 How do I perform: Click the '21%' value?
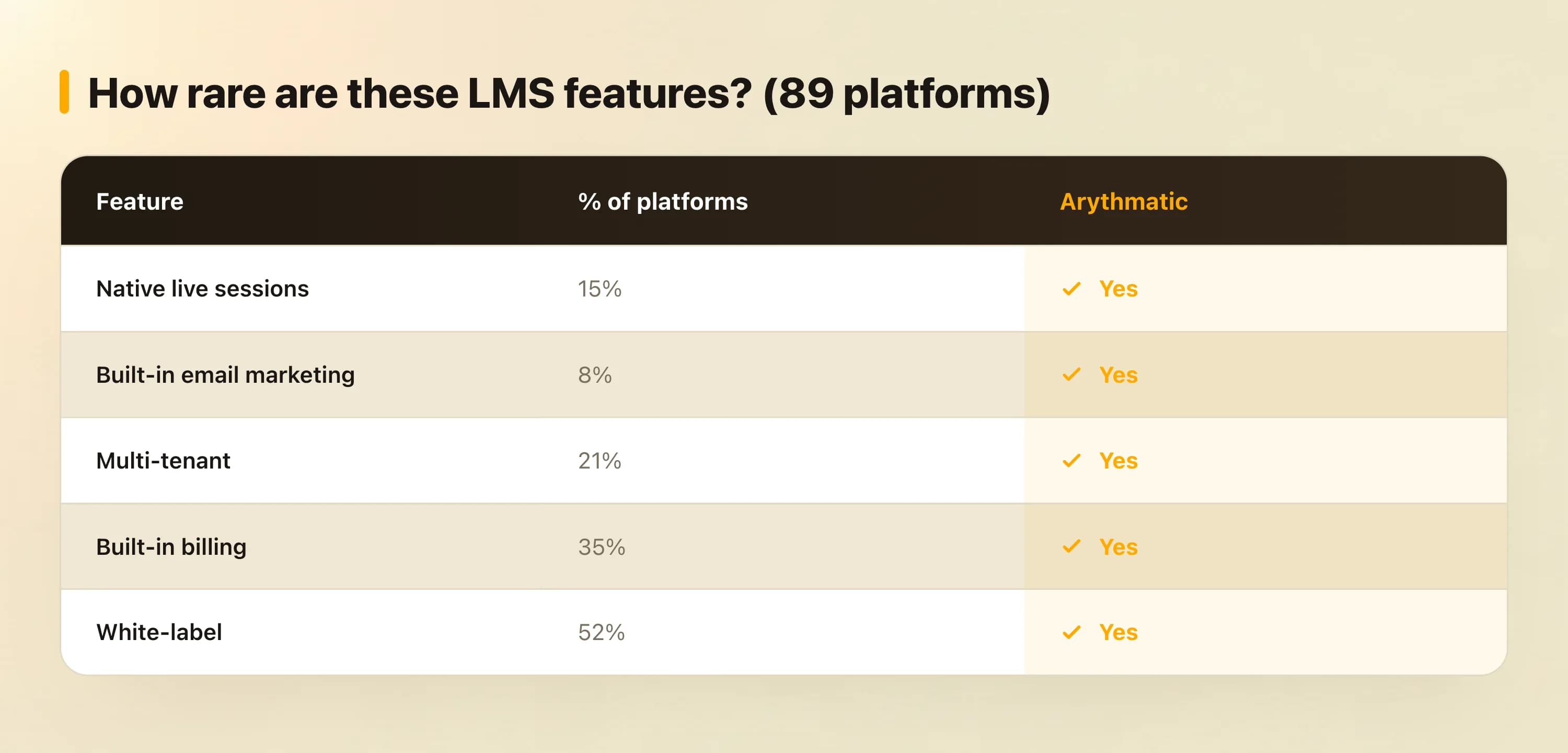(x=599, y=461)
